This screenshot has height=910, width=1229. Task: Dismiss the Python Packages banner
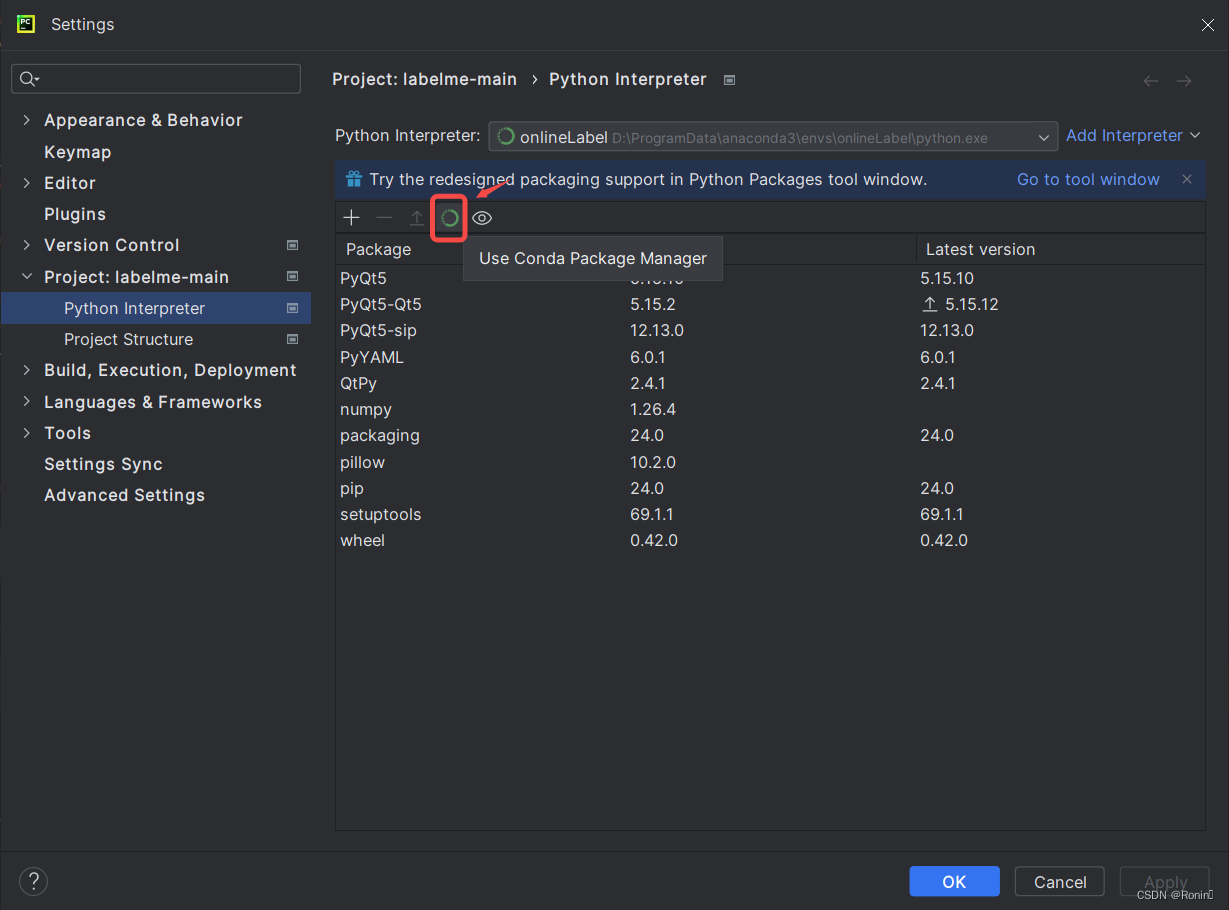tap(1187, 180)
